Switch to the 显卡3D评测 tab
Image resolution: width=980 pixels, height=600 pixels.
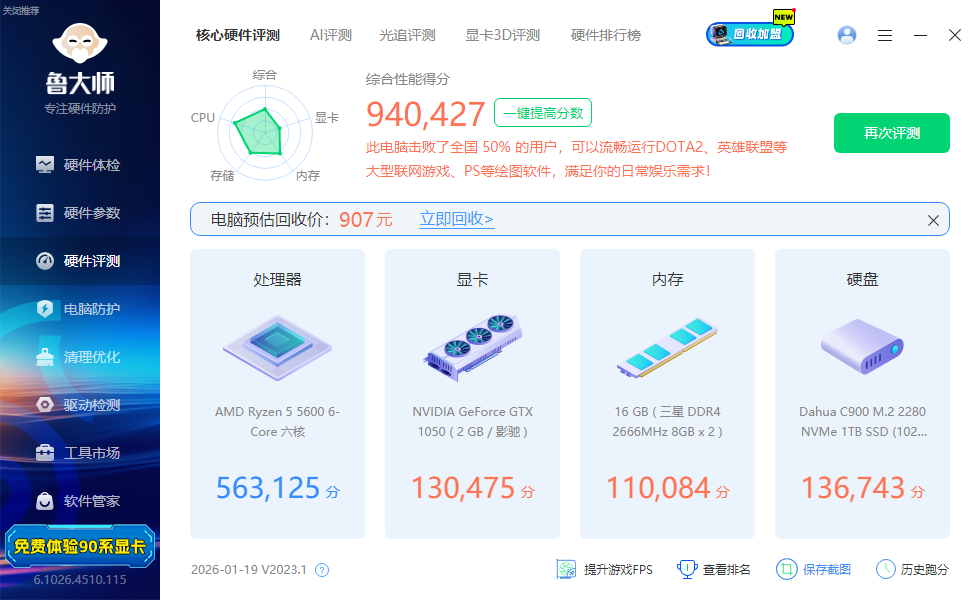pyautogui.click(x=502, y=33)
